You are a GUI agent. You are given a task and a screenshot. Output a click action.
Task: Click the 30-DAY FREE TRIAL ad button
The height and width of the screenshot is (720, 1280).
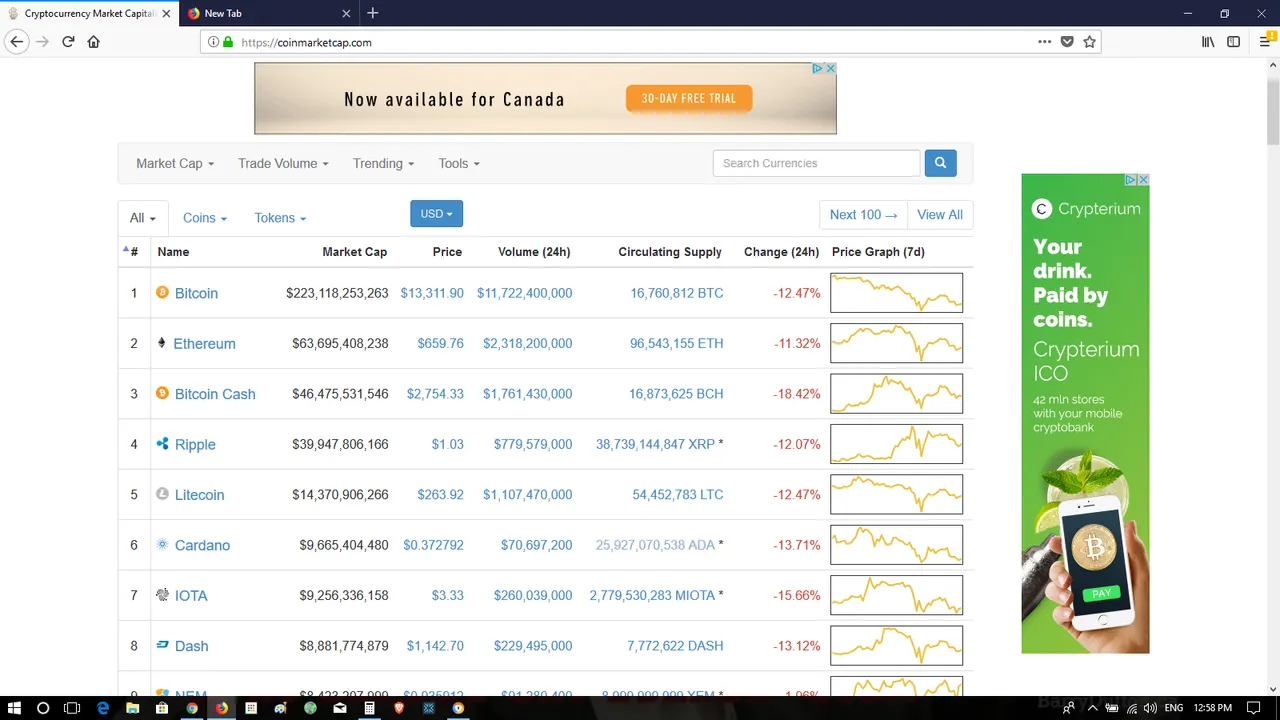coord(689,98)
